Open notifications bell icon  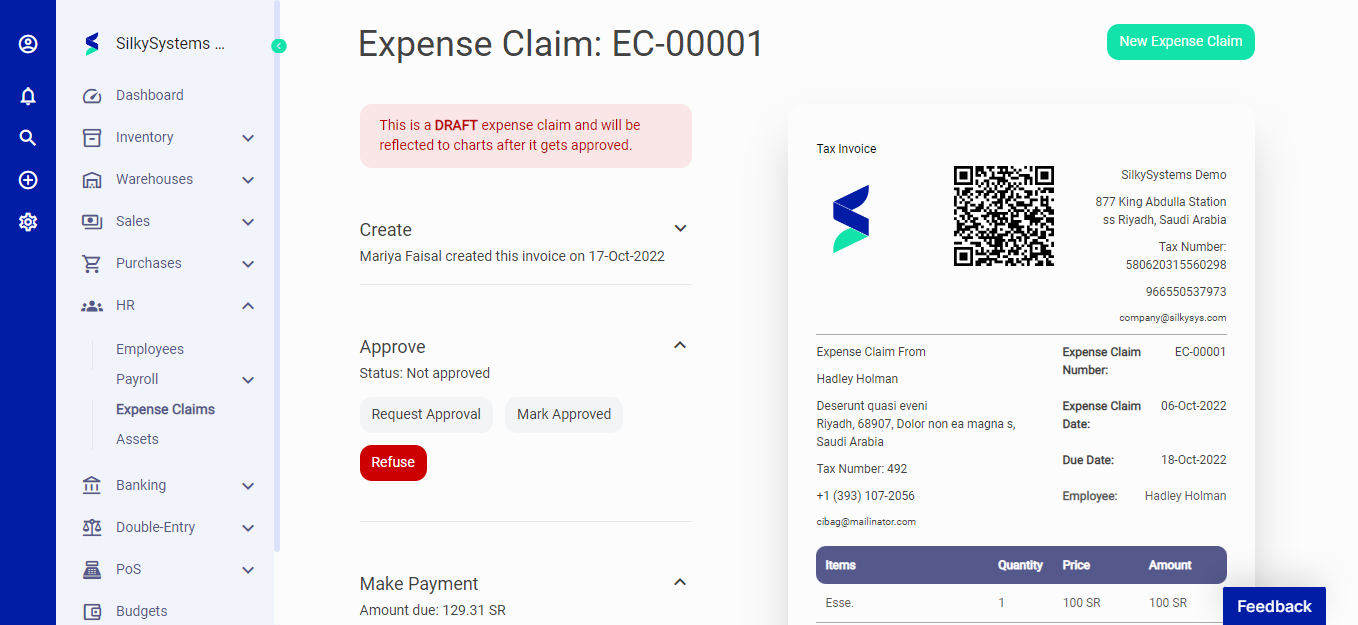pos(28,96)
